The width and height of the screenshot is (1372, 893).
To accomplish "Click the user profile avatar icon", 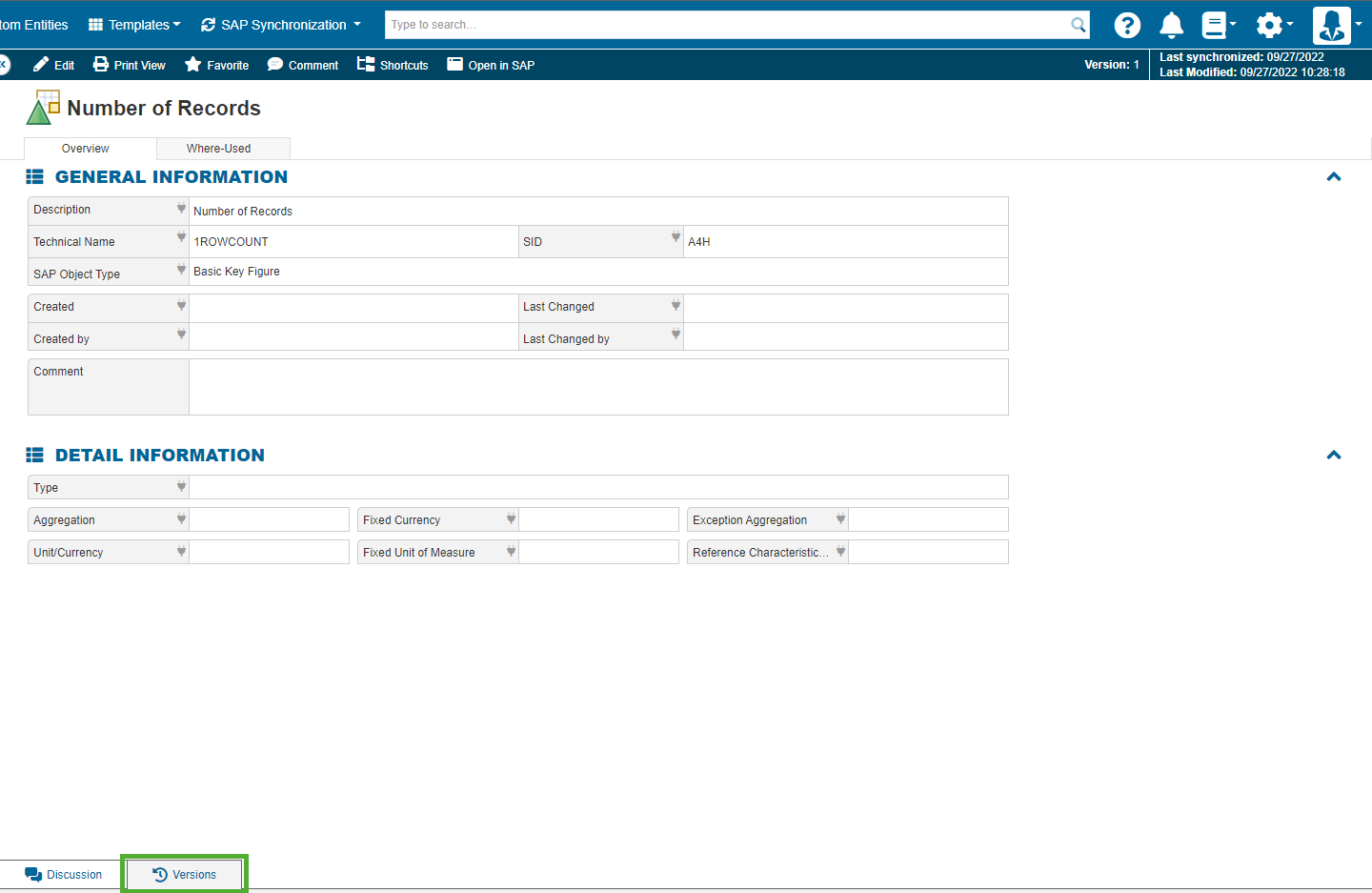I will (1332, 26).
